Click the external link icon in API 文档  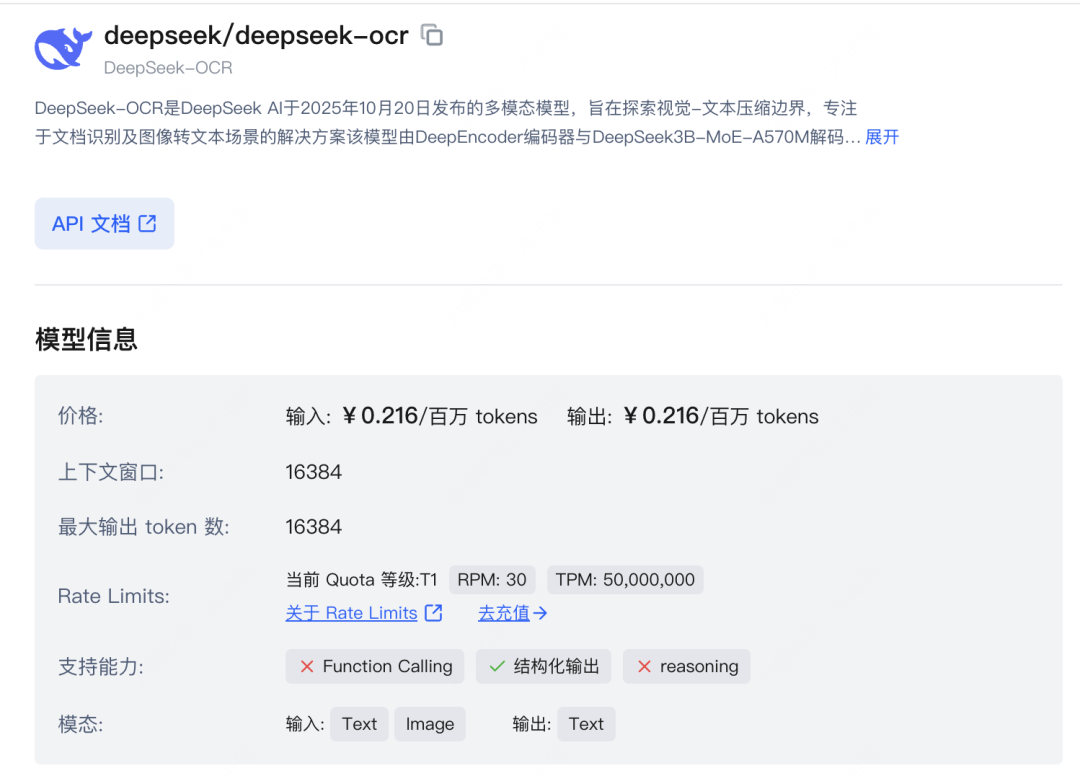pyautogui.click(x=147, y=223)
